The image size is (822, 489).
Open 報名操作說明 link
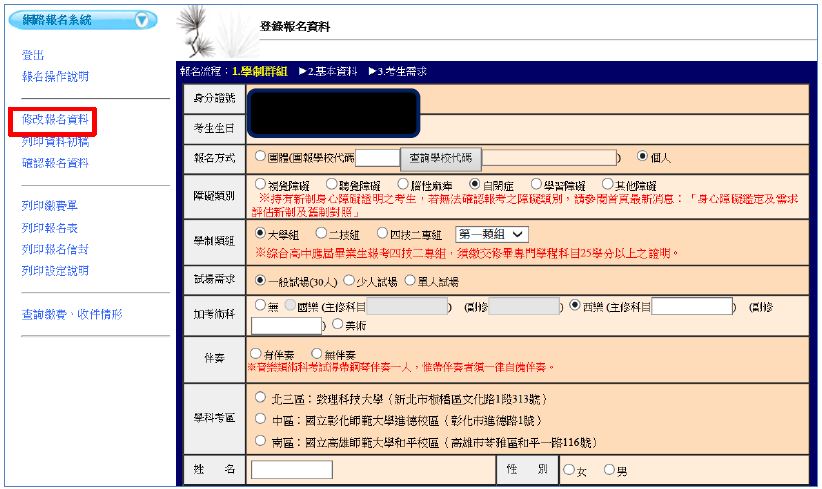(55, 77)
